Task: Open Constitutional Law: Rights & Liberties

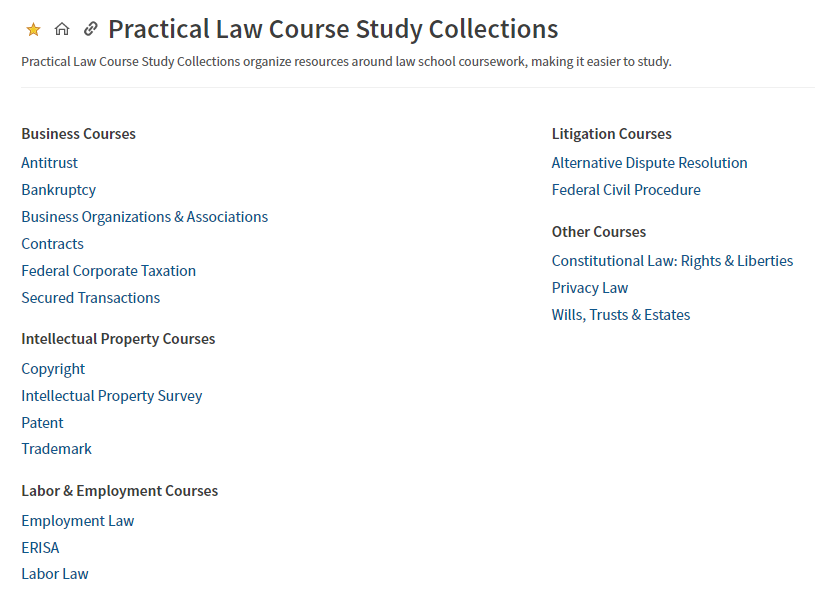Action: [672, 261]
